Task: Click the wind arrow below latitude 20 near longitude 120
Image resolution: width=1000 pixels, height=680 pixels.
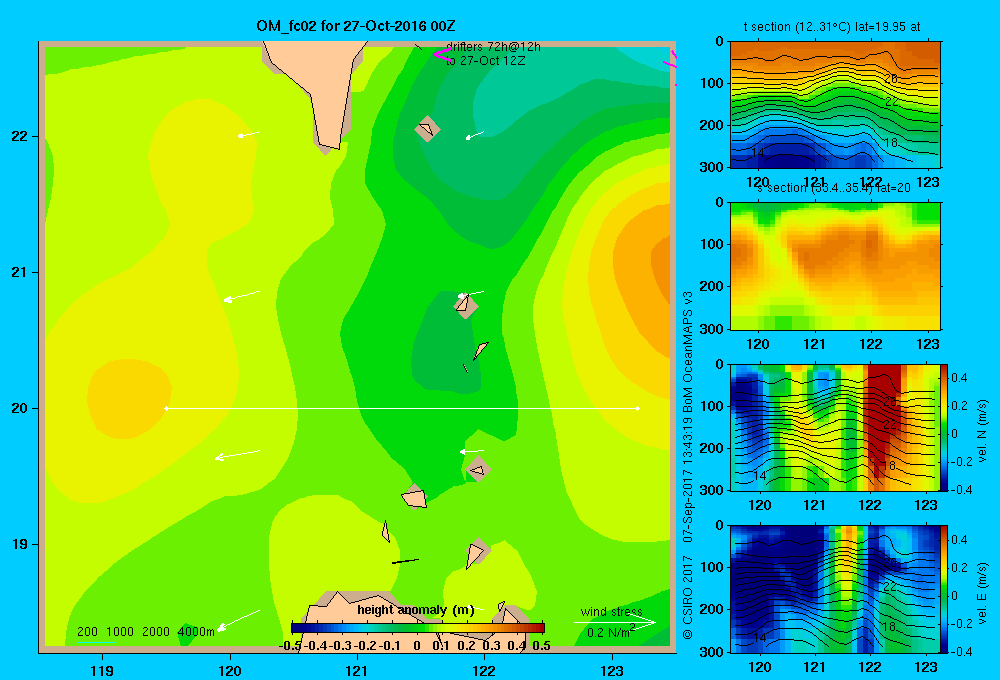Action: [x=237, y=455]
